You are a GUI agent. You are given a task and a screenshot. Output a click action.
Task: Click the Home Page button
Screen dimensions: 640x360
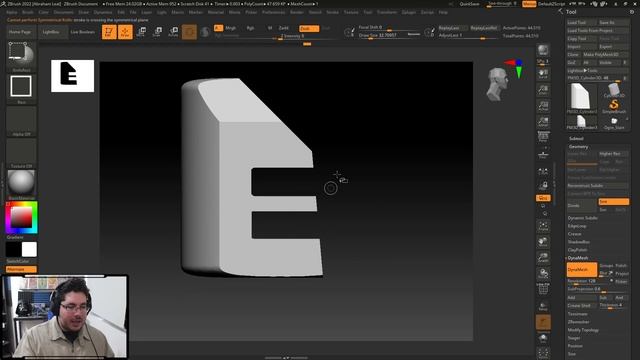point(20,32)
